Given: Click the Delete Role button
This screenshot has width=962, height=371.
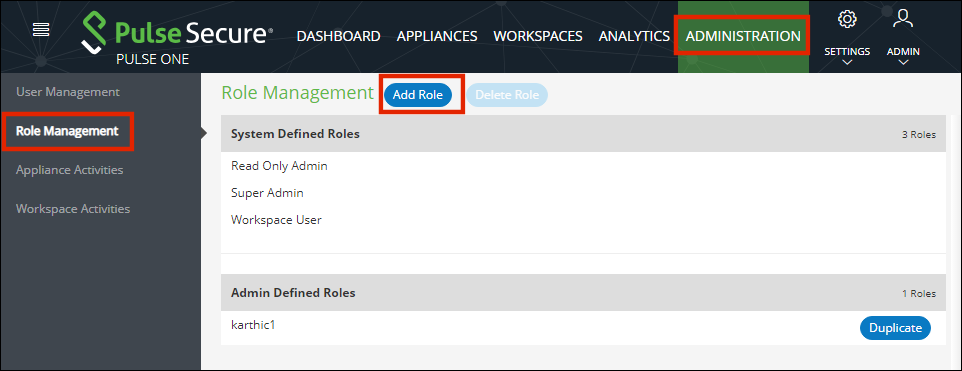Looking at the screenshot, I should point(507,95).
